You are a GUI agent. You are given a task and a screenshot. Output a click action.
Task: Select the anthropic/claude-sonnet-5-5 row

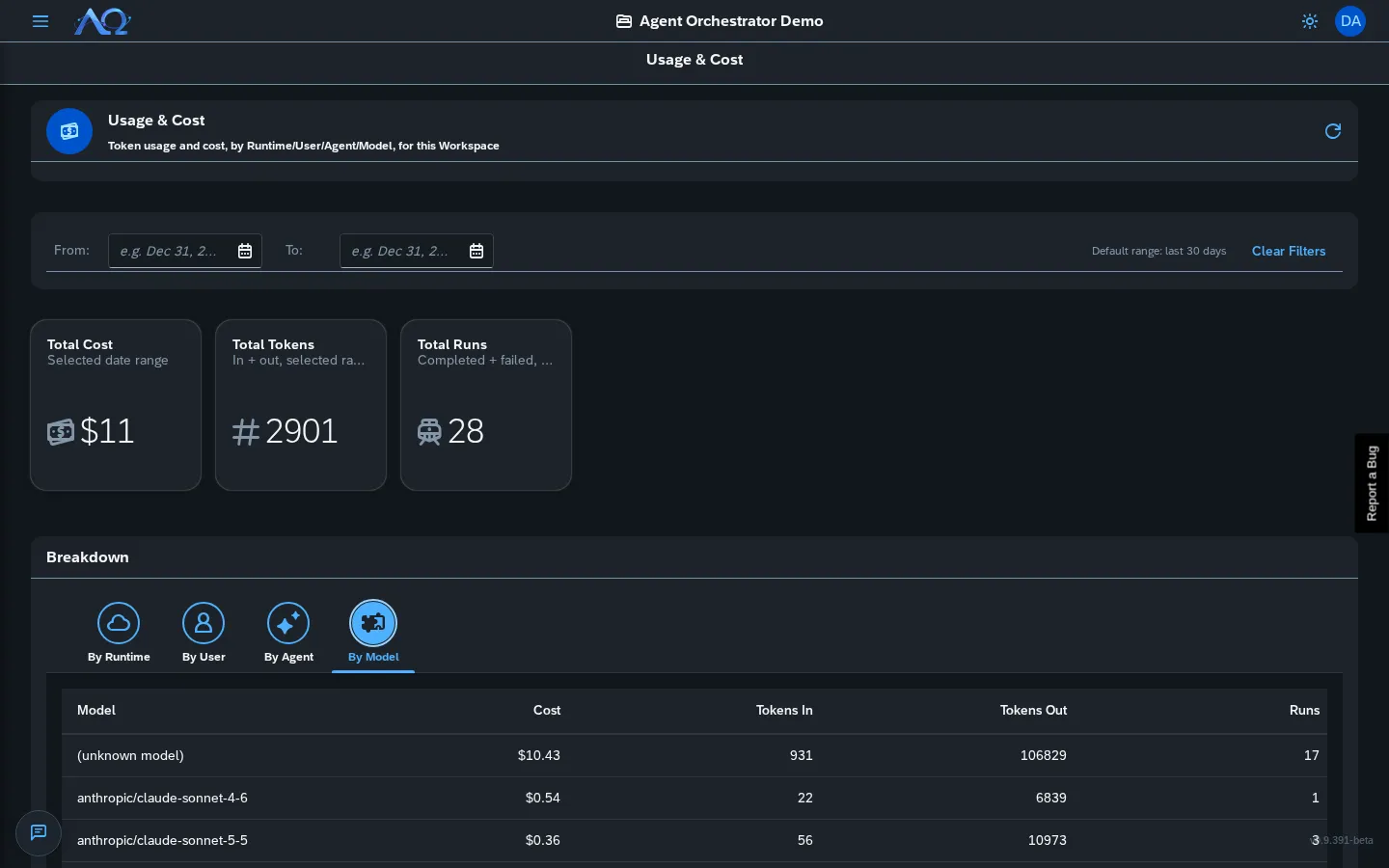[x=694, y=840]
